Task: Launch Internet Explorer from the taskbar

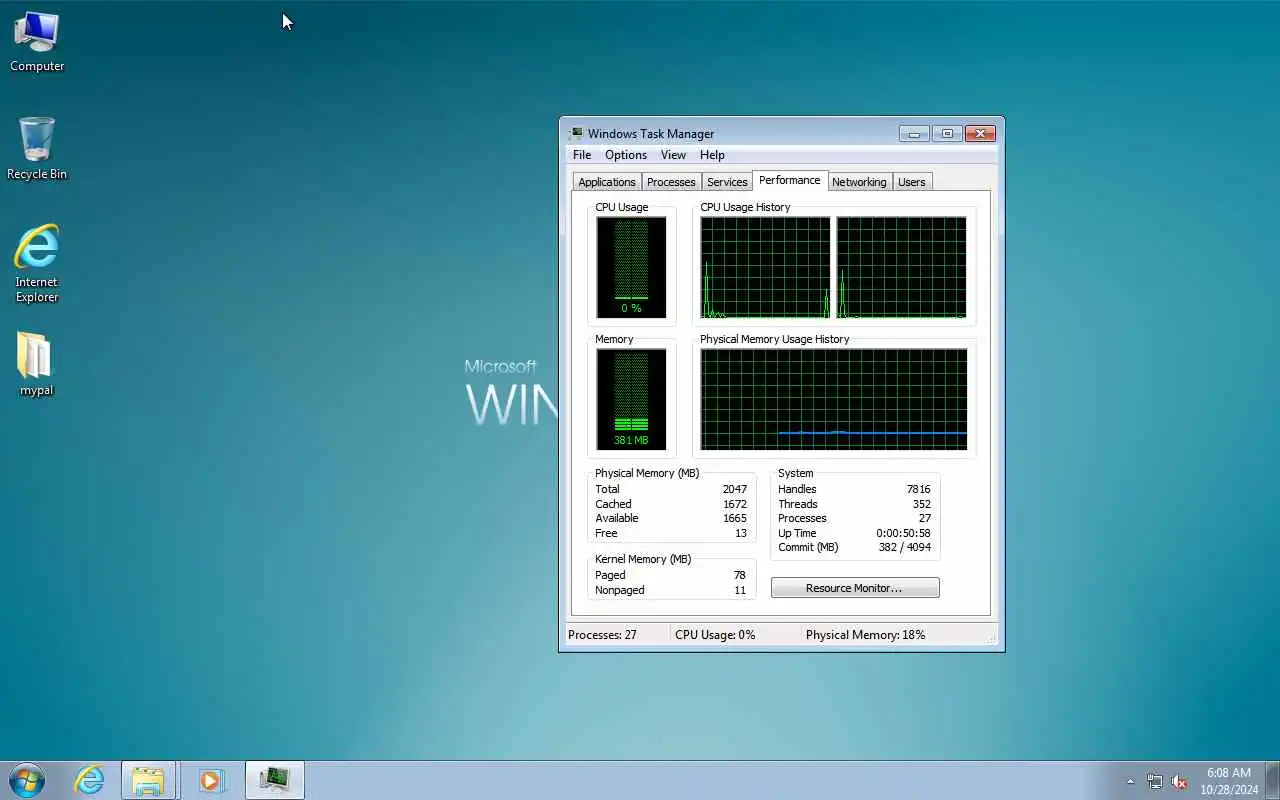Action: (90, 780)
